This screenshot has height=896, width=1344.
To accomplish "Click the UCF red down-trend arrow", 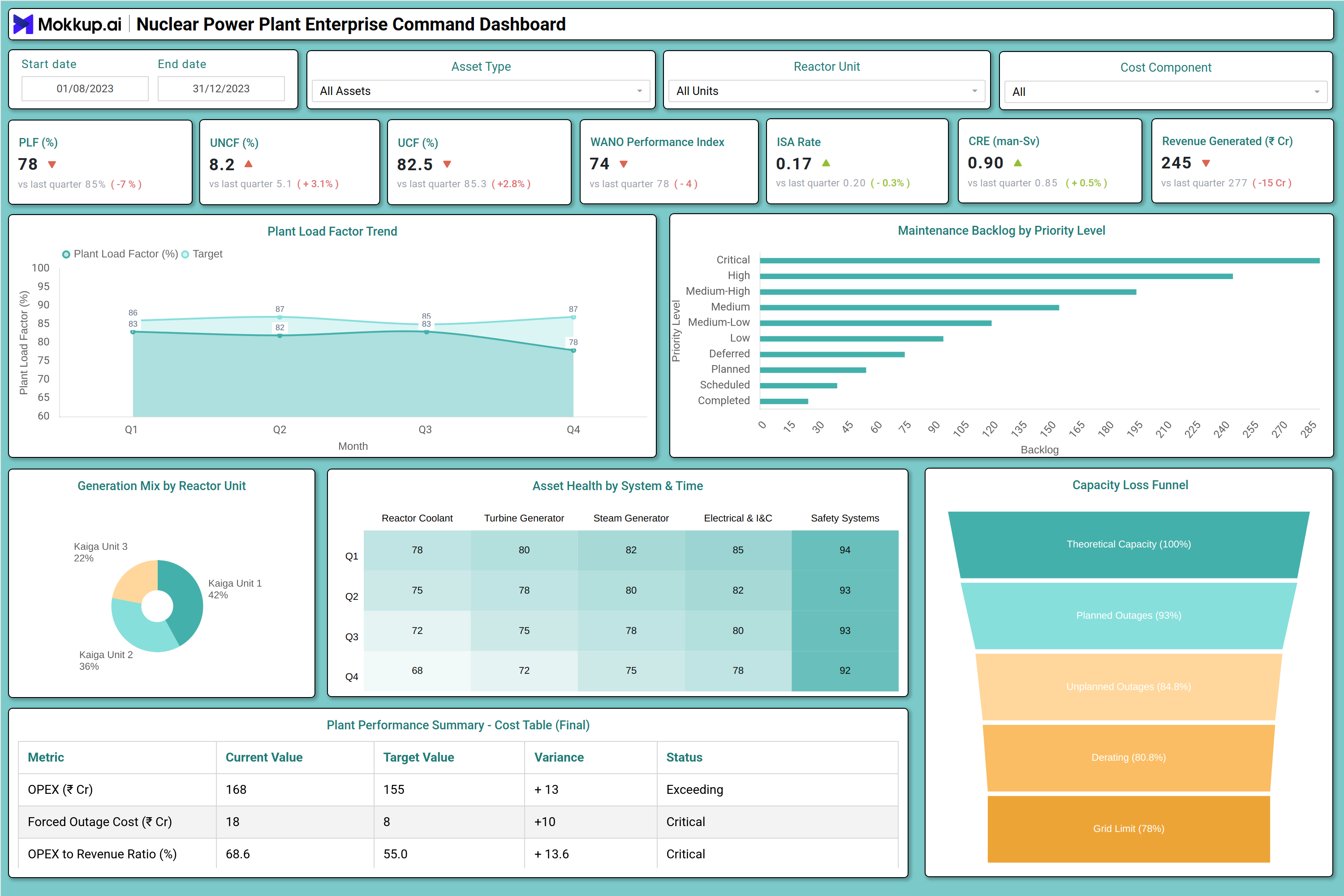I will 448,164.
